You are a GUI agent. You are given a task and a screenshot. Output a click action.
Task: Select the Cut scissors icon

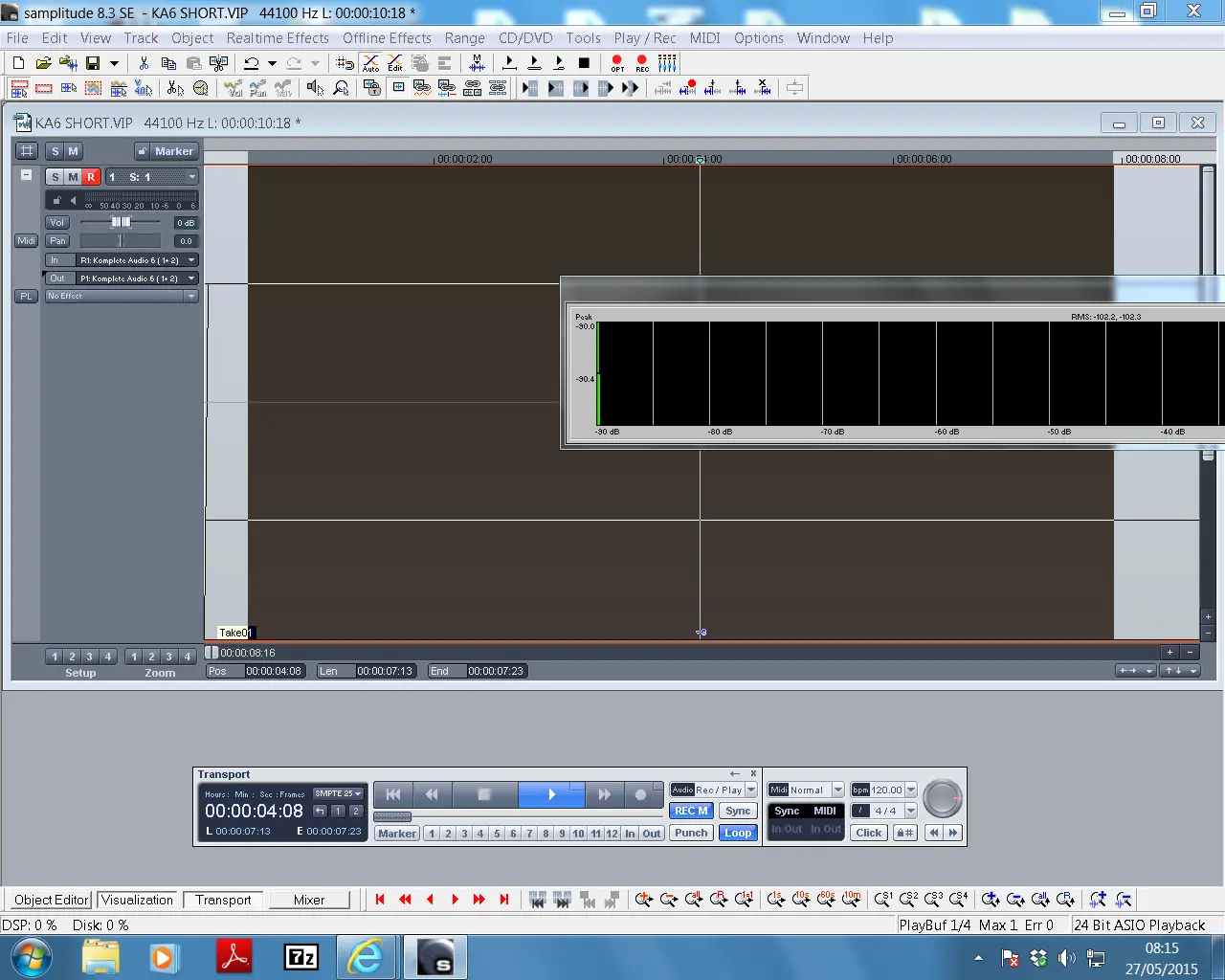click(x=144, y=63)
